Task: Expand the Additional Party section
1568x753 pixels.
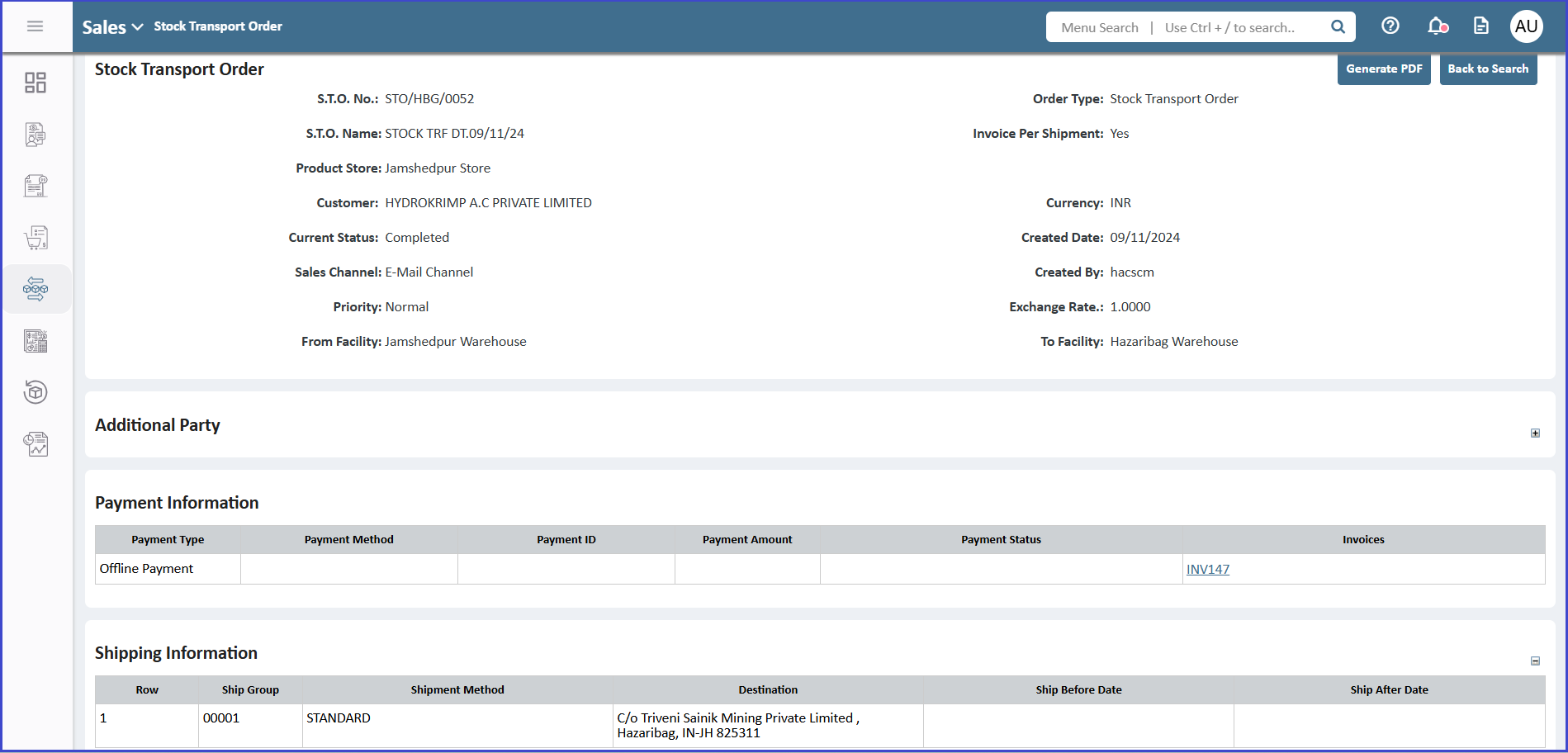Action: (1535, 433)
